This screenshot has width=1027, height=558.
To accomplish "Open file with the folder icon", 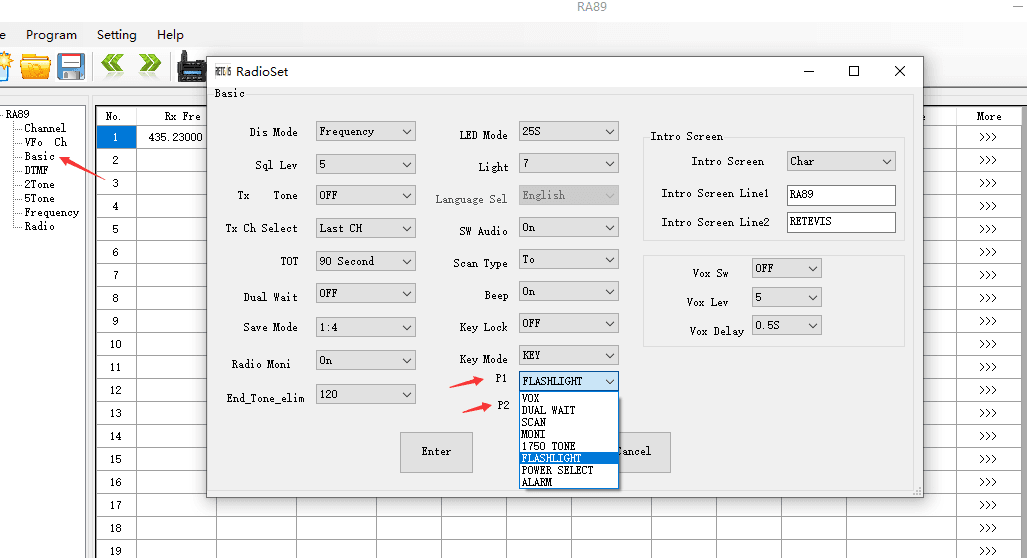I will pyautogui.click(x=35, y=66).
